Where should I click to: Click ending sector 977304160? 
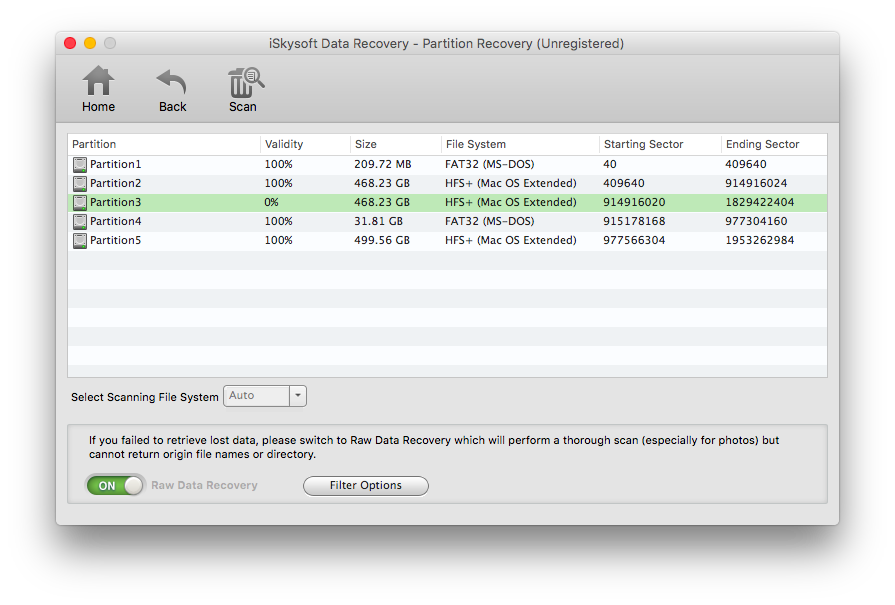point(756,221)
